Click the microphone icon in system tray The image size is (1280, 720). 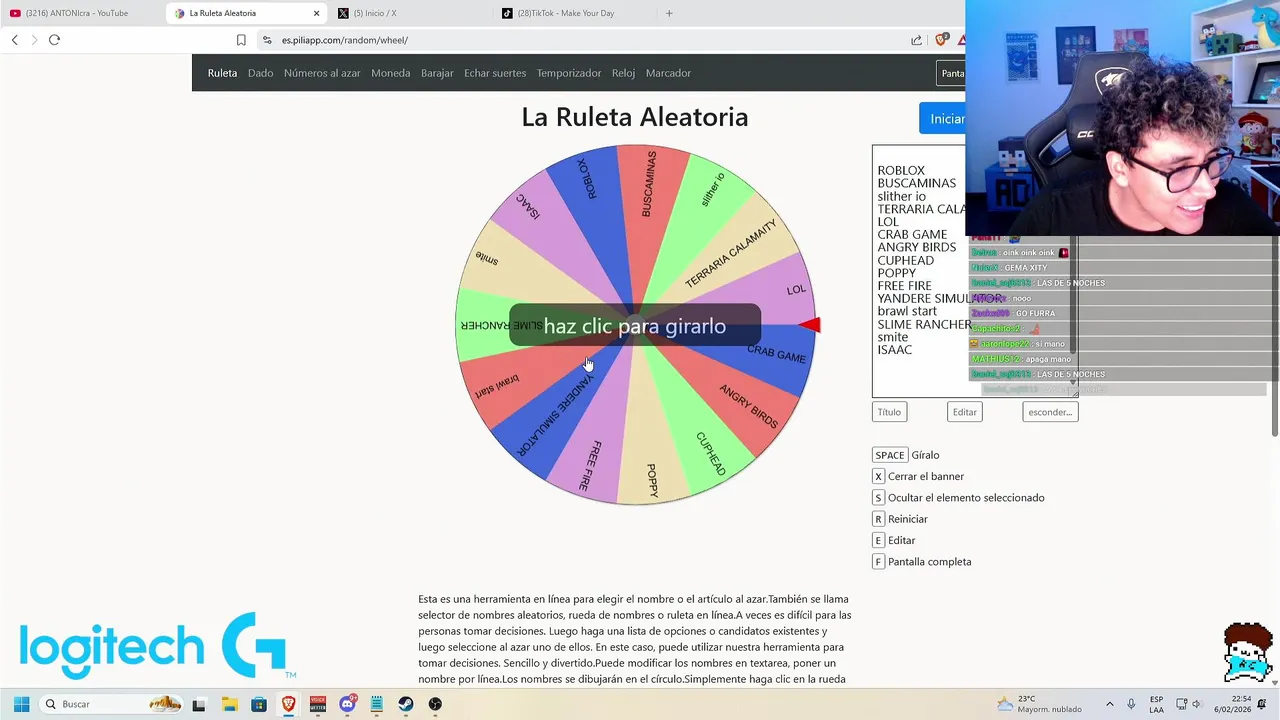(1131, 704)
